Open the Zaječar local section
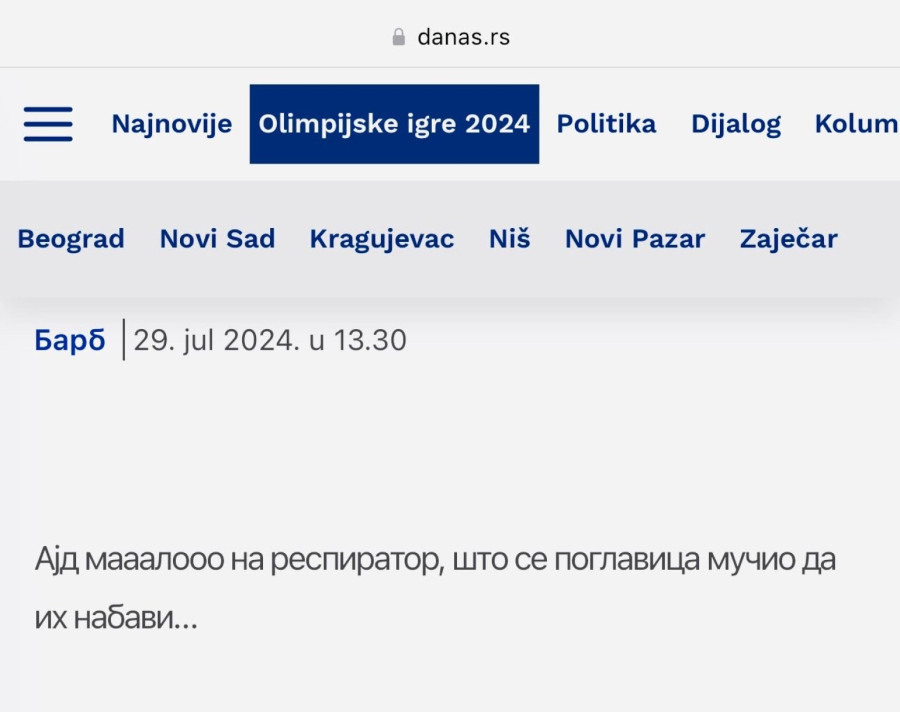 click(x=788, y=239)
